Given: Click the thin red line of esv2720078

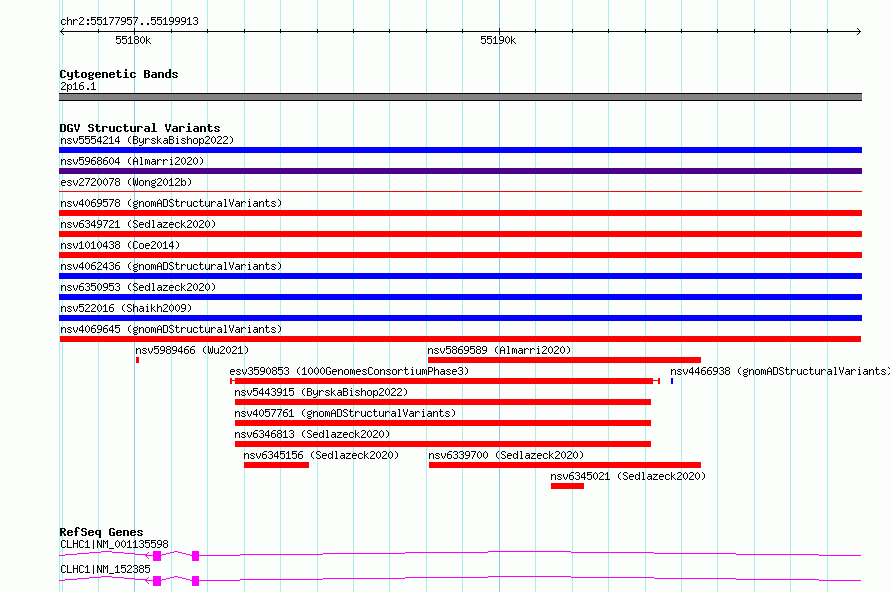Looking at the screenshot, I should (x=460, y=192).
